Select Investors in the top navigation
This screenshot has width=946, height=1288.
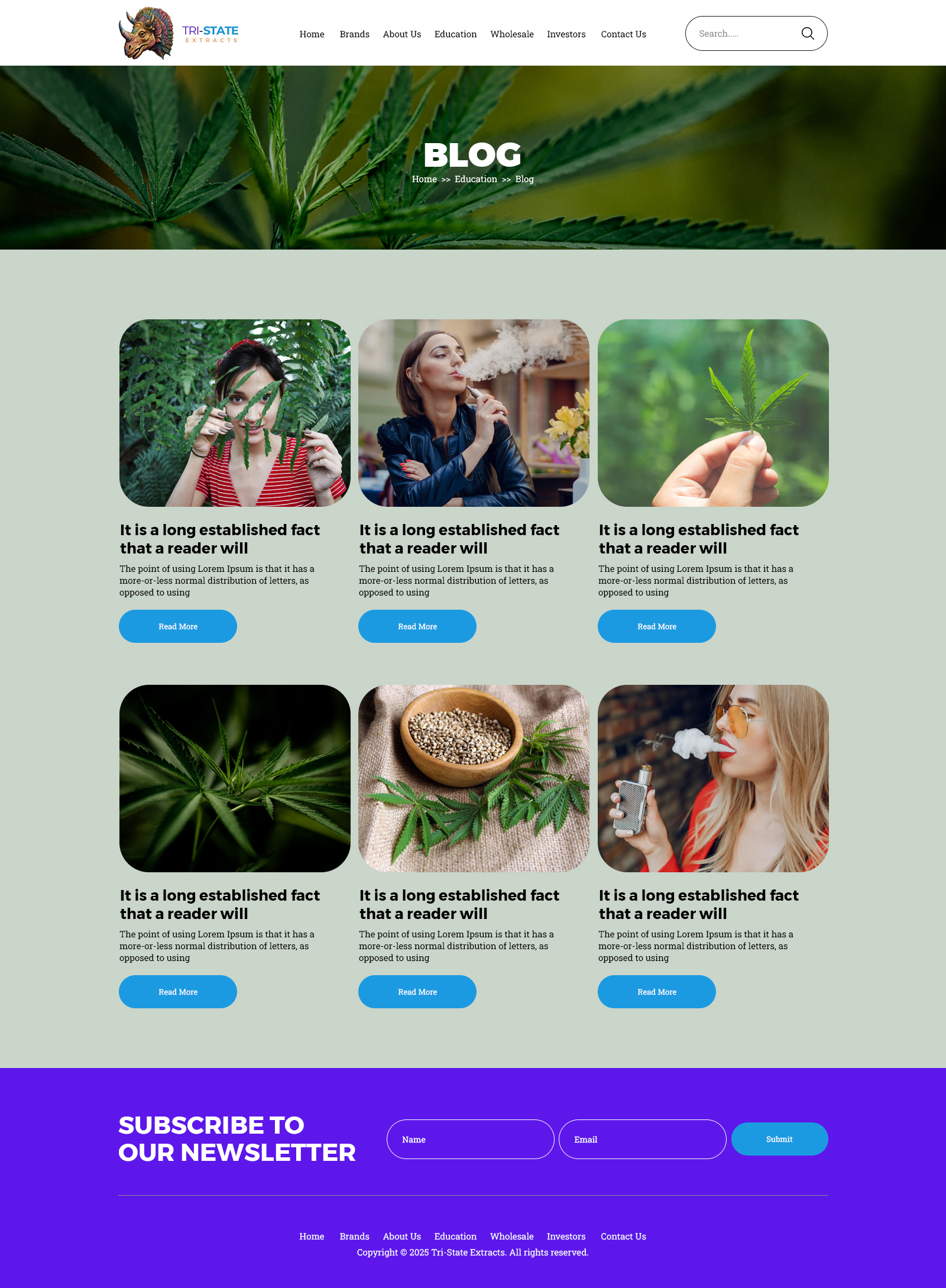(x=566, y=34)
